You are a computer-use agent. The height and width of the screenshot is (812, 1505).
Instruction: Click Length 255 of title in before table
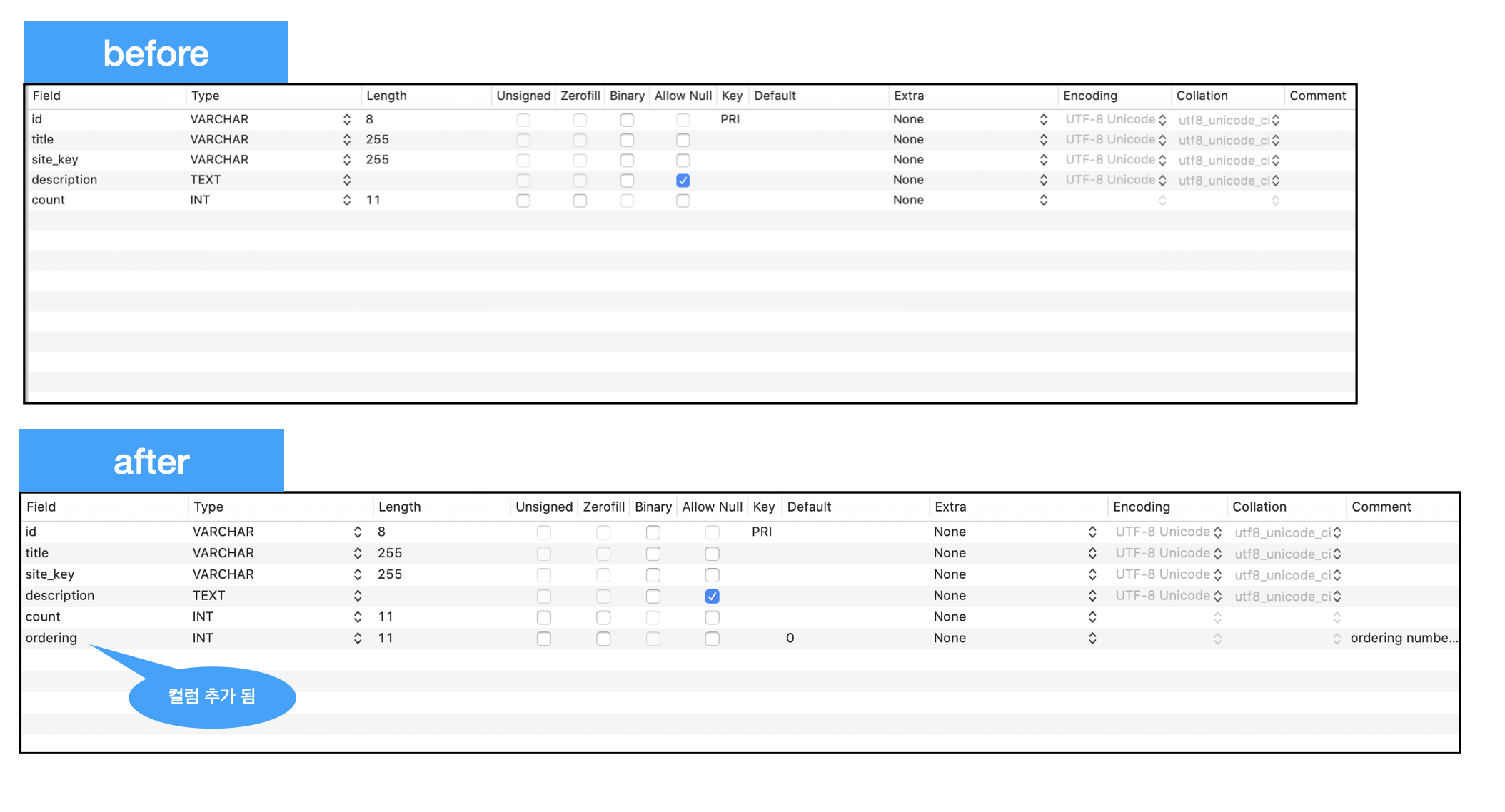(x=377, y=140)
